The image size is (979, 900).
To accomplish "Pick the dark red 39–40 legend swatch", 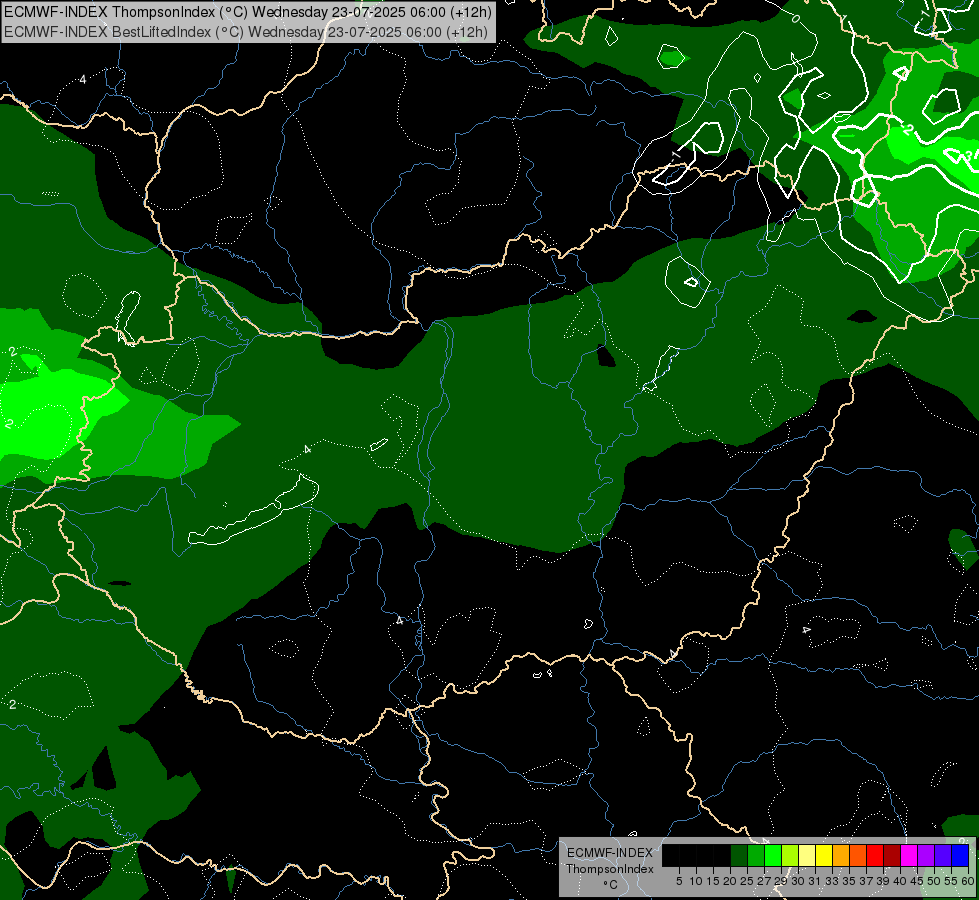I will pyautogui.click(x=892, y=855).
